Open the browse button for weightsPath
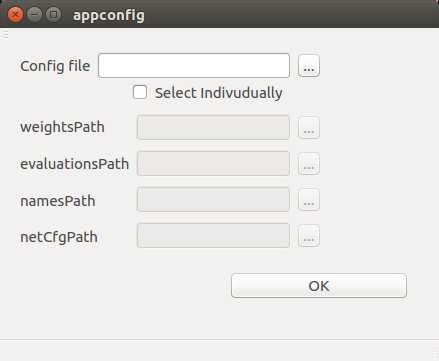The height and width of the screenshot is (361, 439). (x=309, y=128)
